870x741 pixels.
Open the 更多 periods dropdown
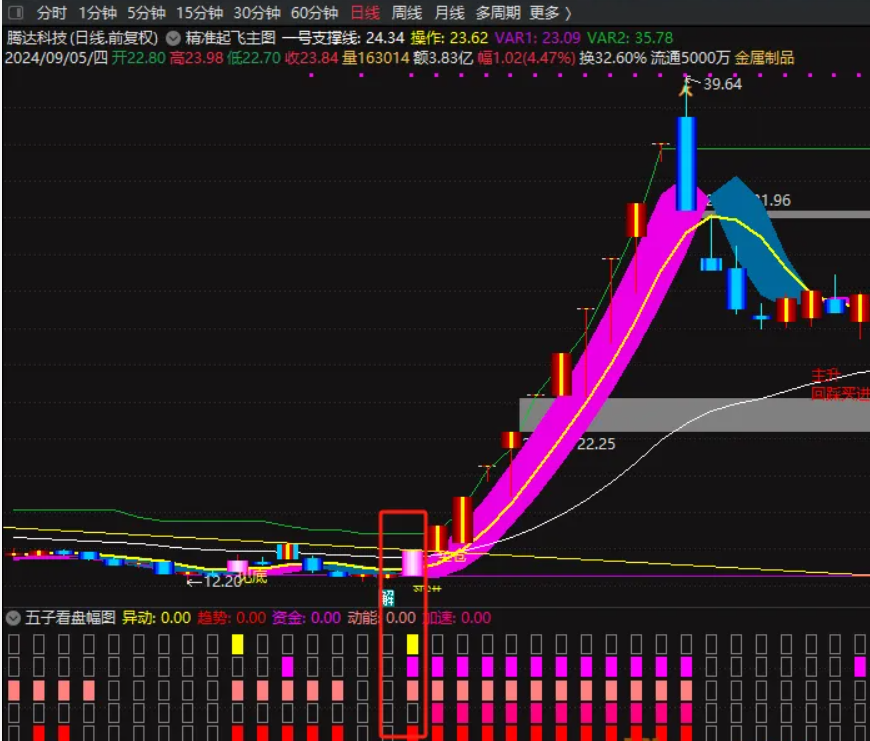tap(550, 13)
